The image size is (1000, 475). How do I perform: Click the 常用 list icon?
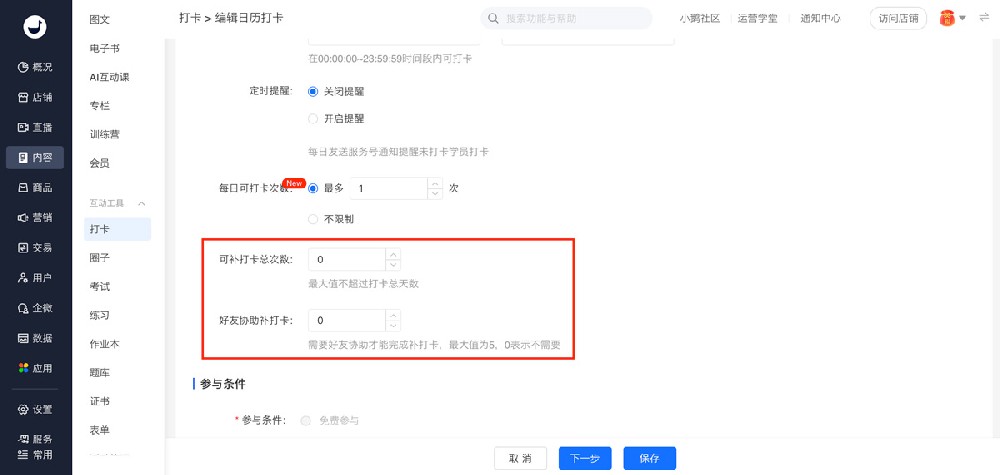(23, 454)
